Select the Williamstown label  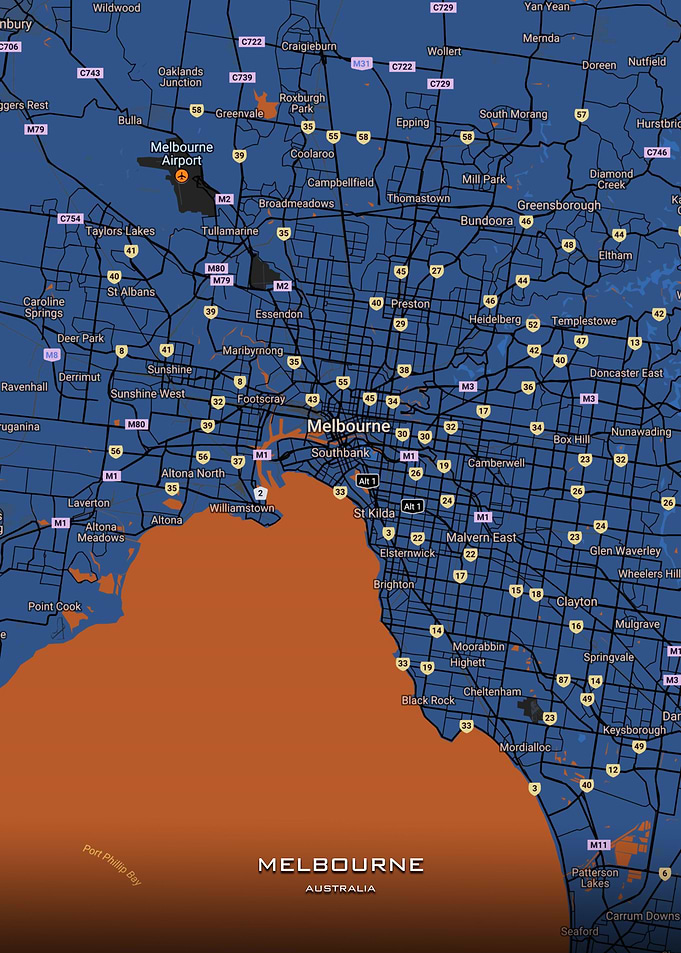(x=242, y=508)
